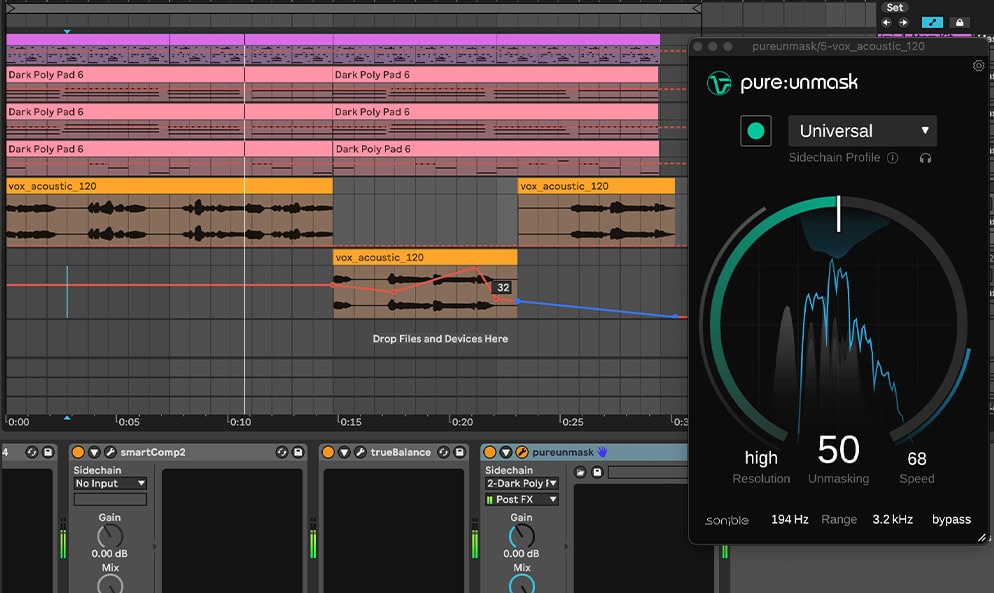994x593 pixels.
Task: Toggle pureunmask device activator
Action: tap(489, 452)
